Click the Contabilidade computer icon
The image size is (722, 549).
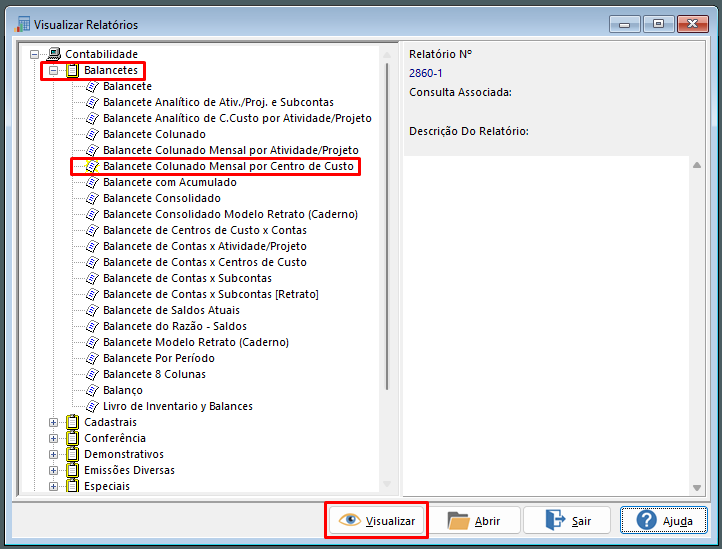click(54, 54)
